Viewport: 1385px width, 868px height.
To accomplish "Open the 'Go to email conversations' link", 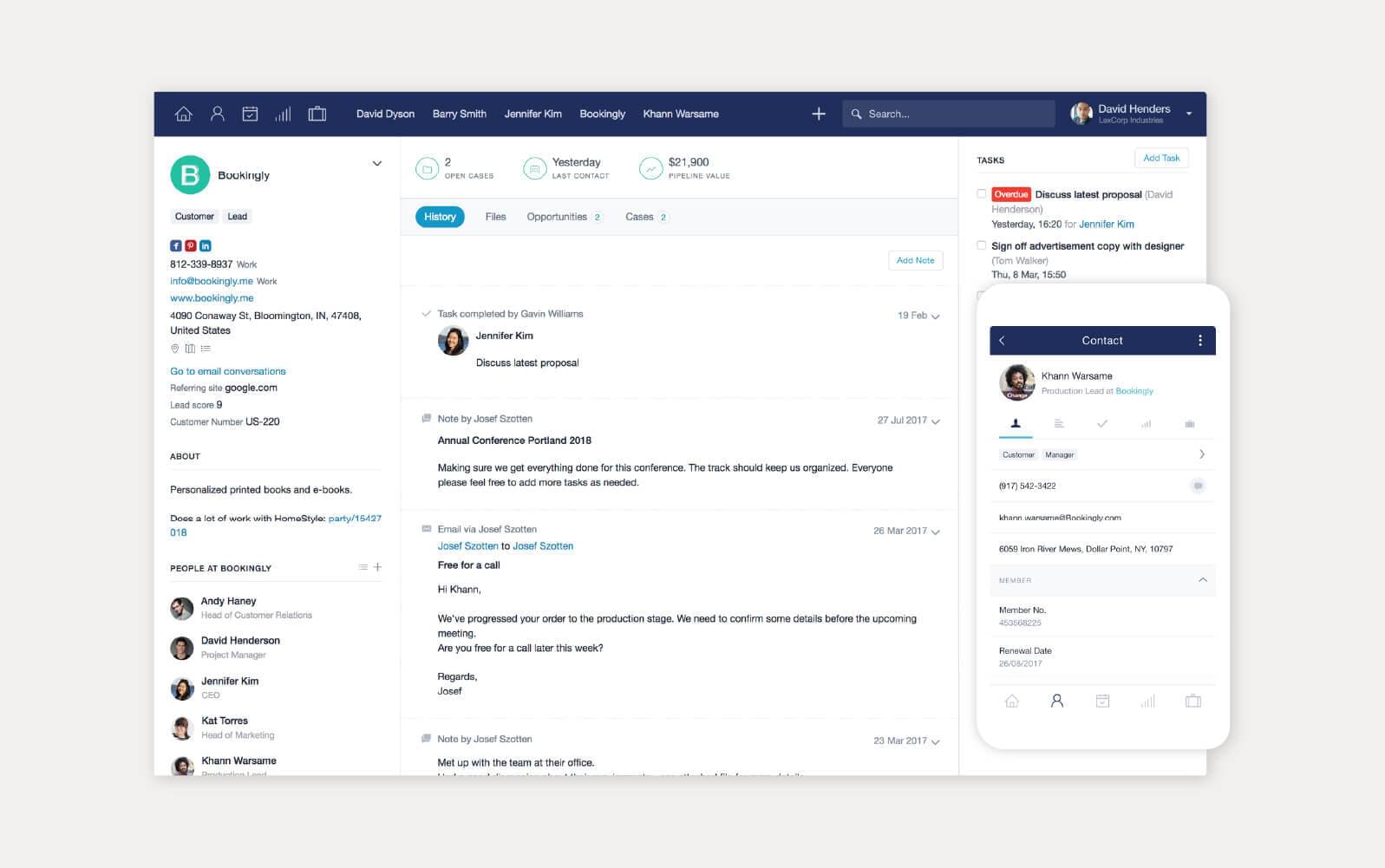I will [227, 371].
